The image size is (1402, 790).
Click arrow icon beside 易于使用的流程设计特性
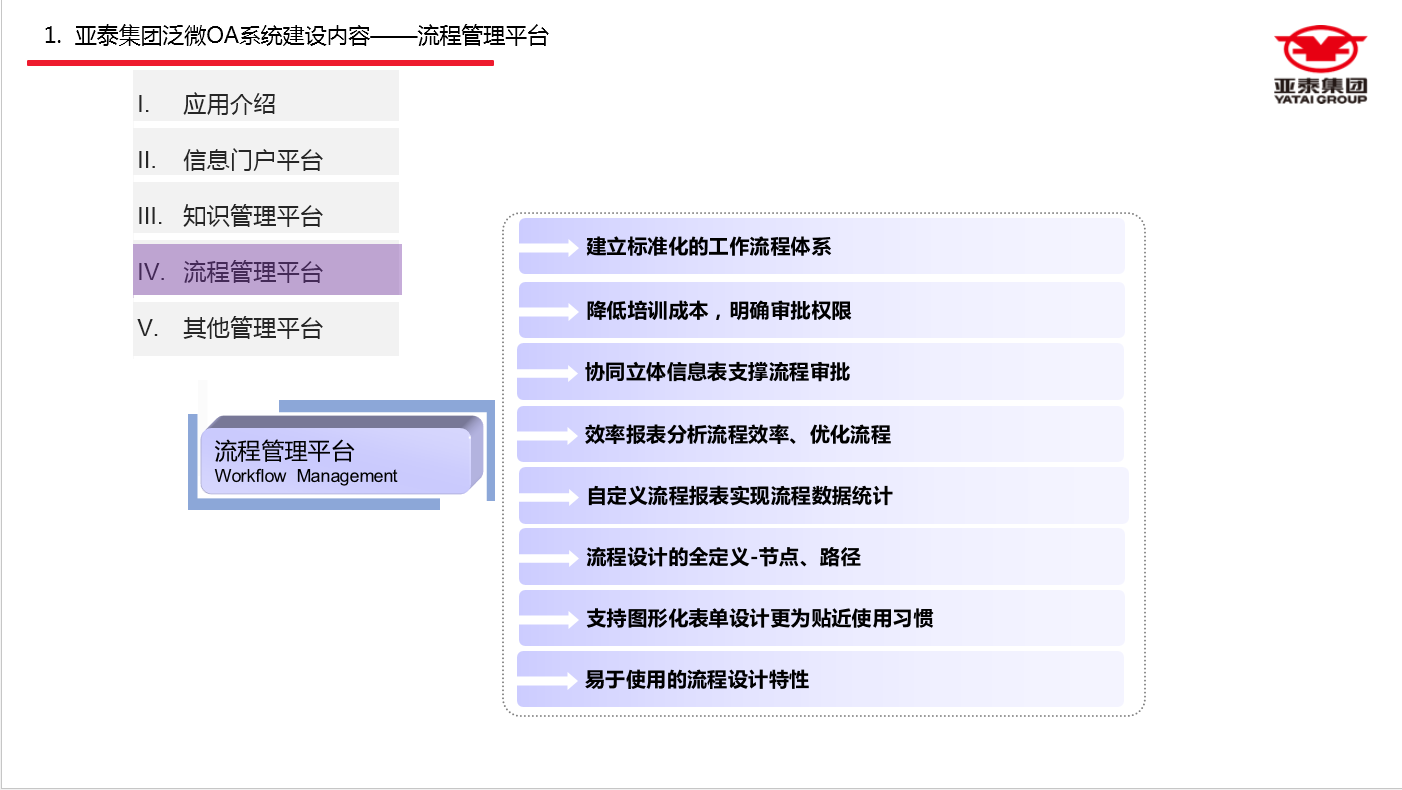[548, 681]
